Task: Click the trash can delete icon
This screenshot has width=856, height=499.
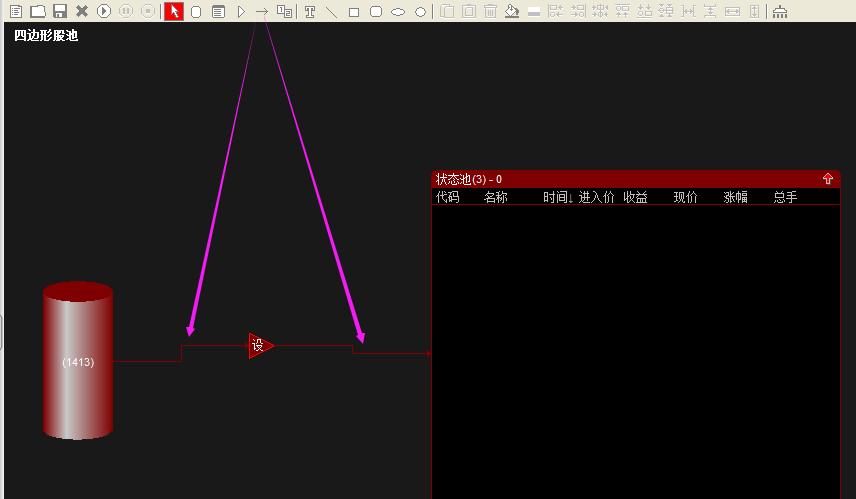Action: coord(490,11)
